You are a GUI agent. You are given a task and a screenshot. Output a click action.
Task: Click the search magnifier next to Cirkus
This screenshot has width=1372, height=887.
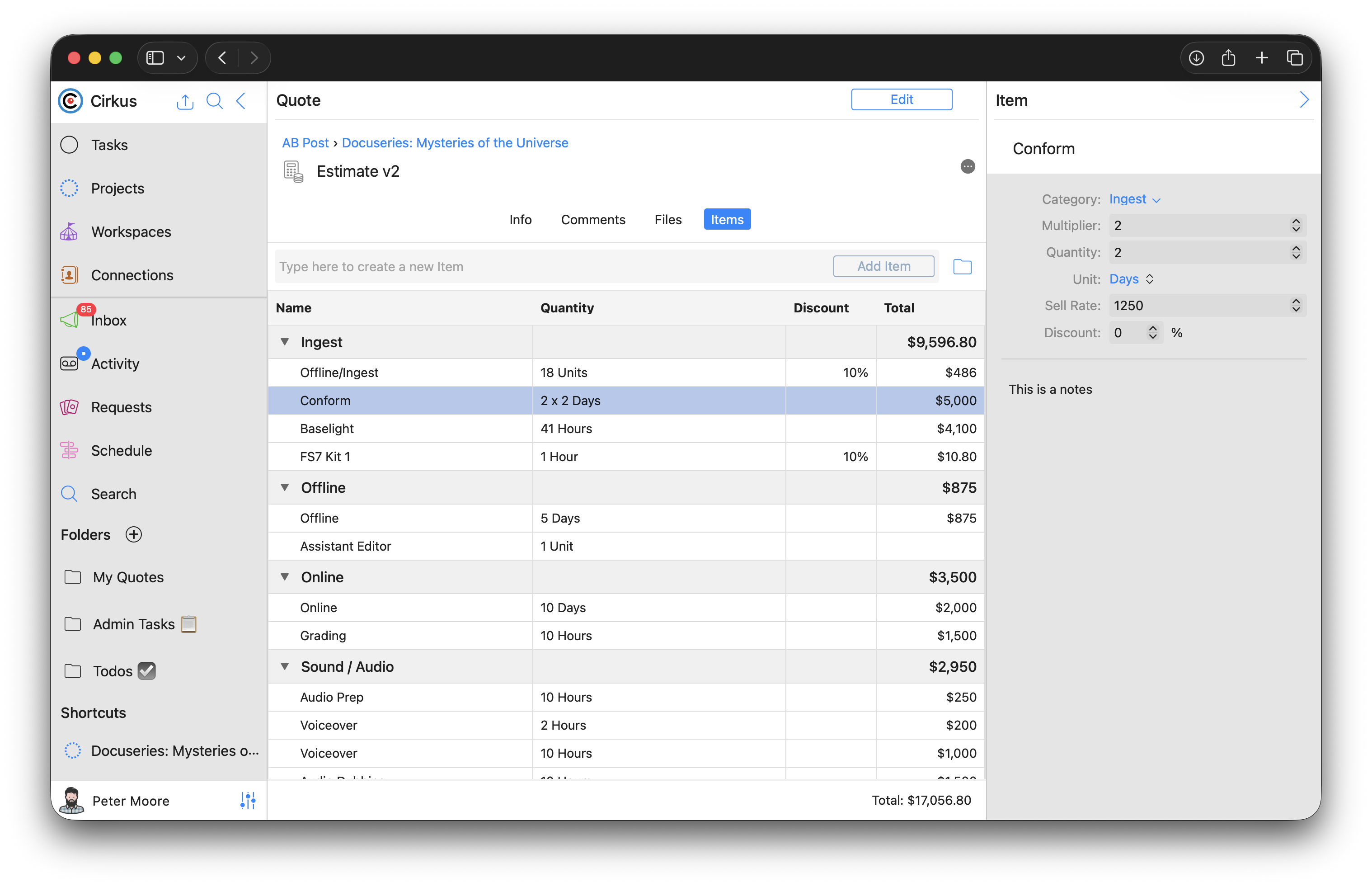pos(214,101)
